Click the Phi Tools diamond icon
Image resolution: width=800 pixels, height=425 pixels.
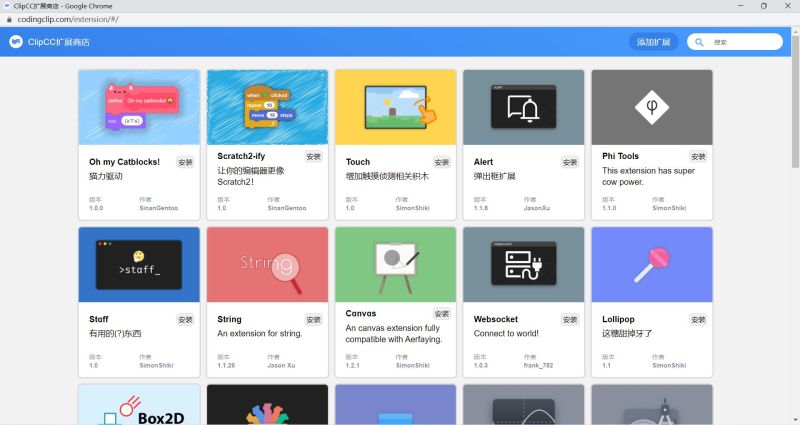coord(651,107)
